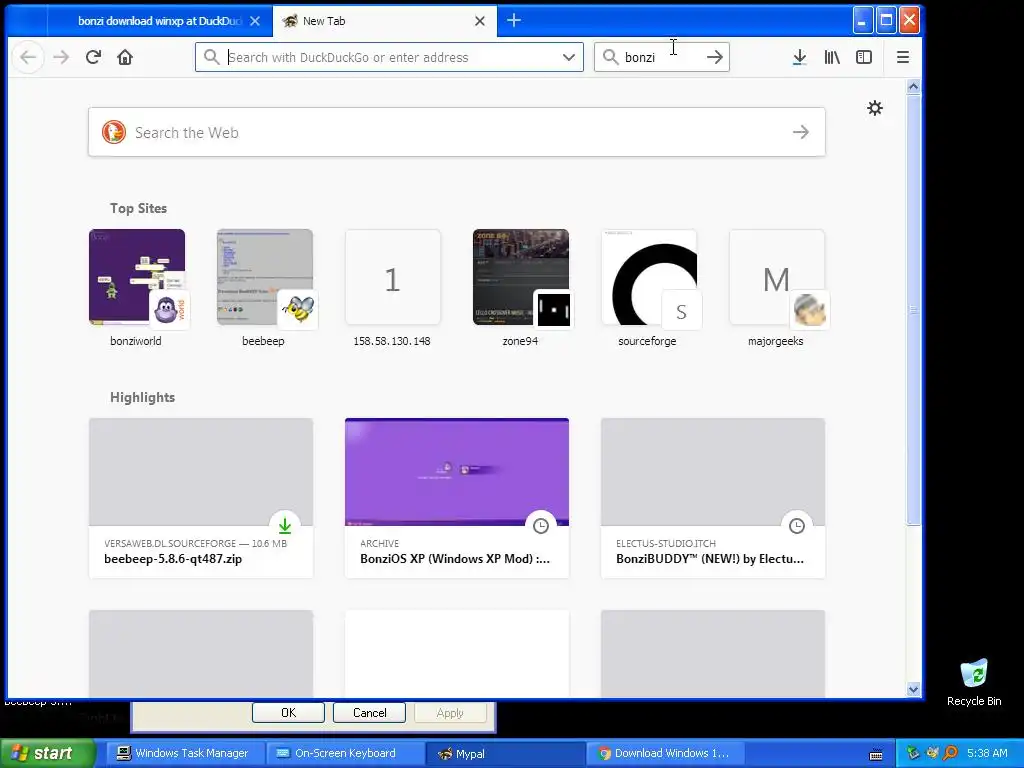Click the address bar search magnifier
This screenshot has height=768, width=1024.
pos(211,57)
